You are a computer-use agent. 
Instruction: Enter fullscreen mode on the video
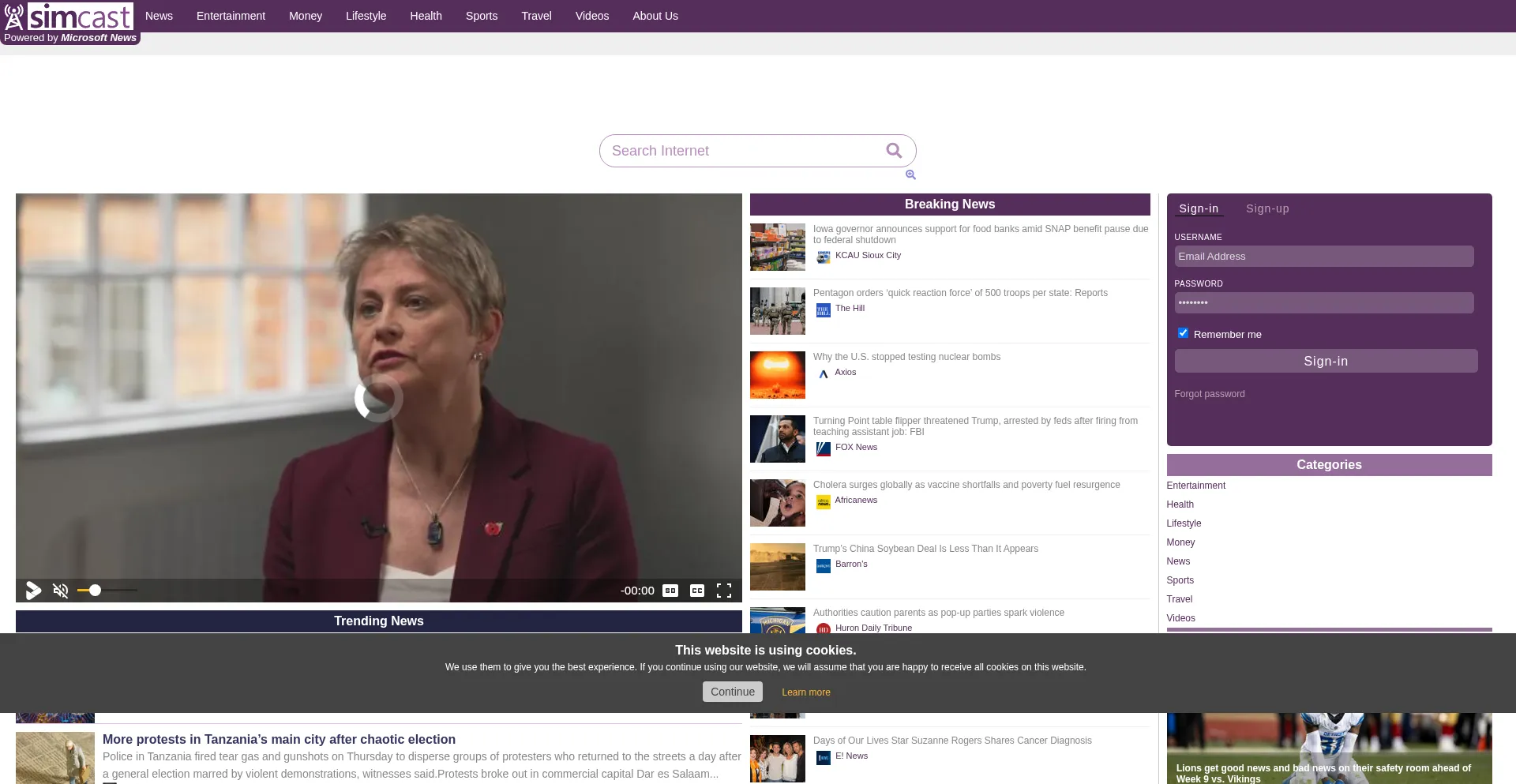pos(724,591)
